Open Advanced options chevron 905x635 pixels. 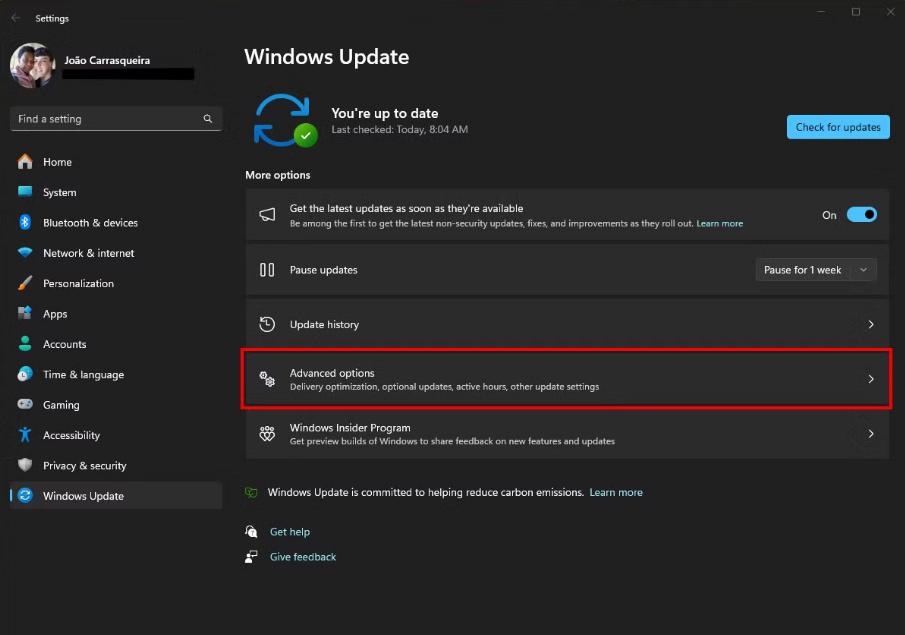[871, 379]
